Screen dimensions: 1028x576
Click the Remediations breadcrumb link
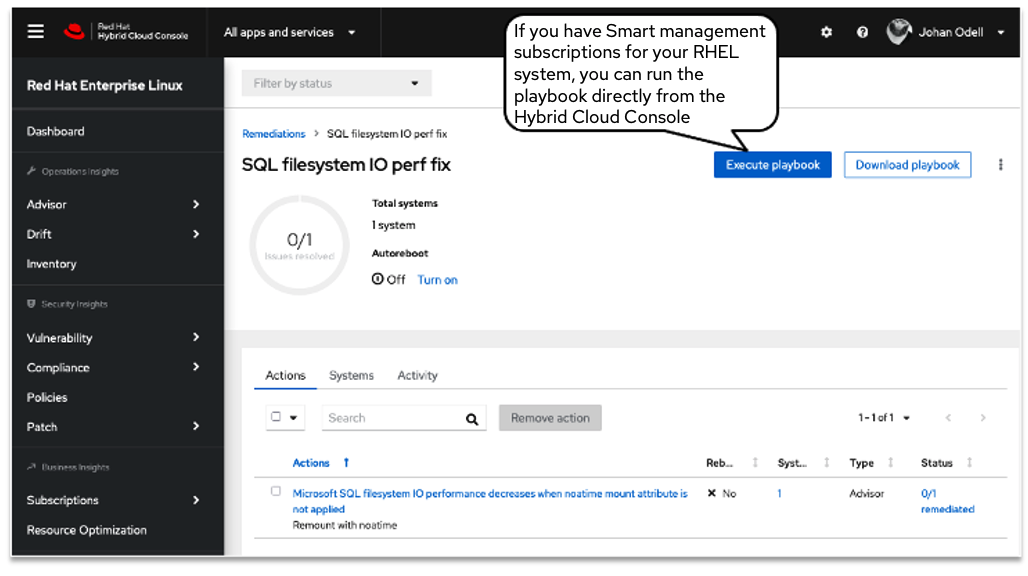(273, 134)
